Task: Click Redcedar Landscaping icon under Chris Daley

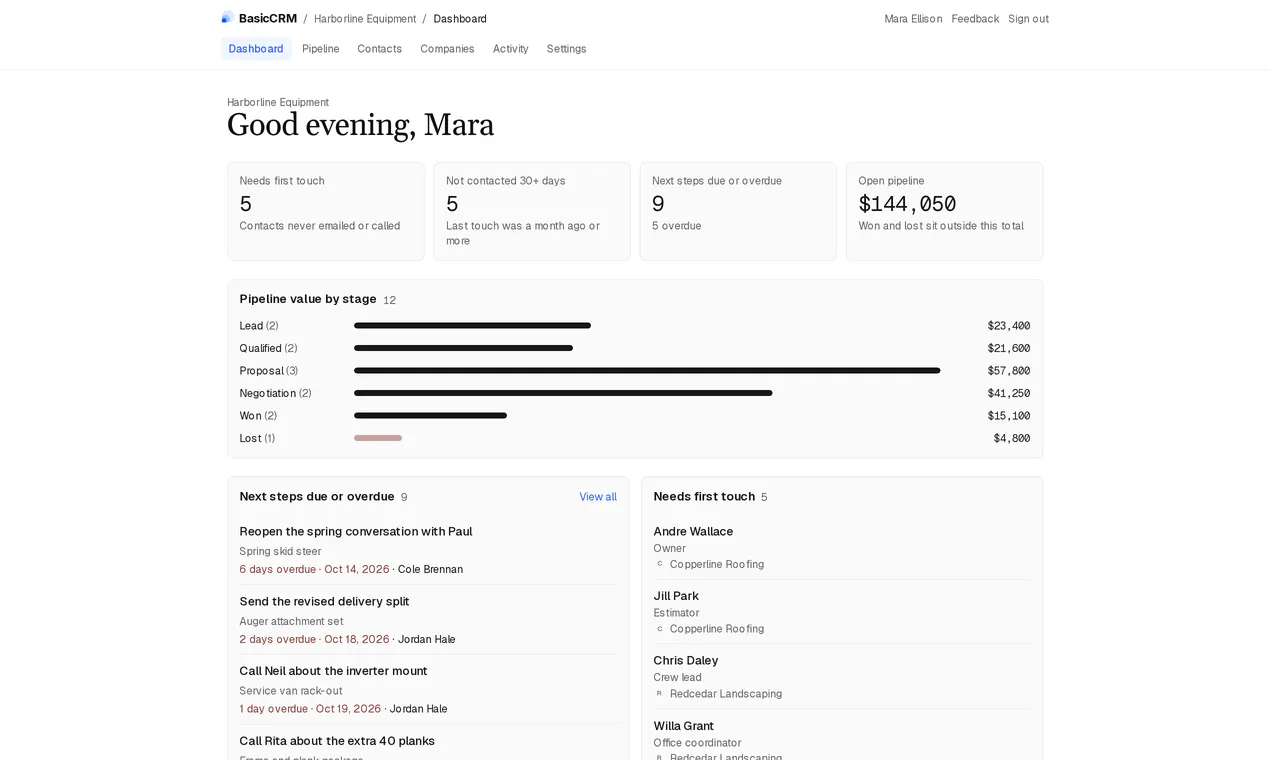Action: tap(659, 694)
